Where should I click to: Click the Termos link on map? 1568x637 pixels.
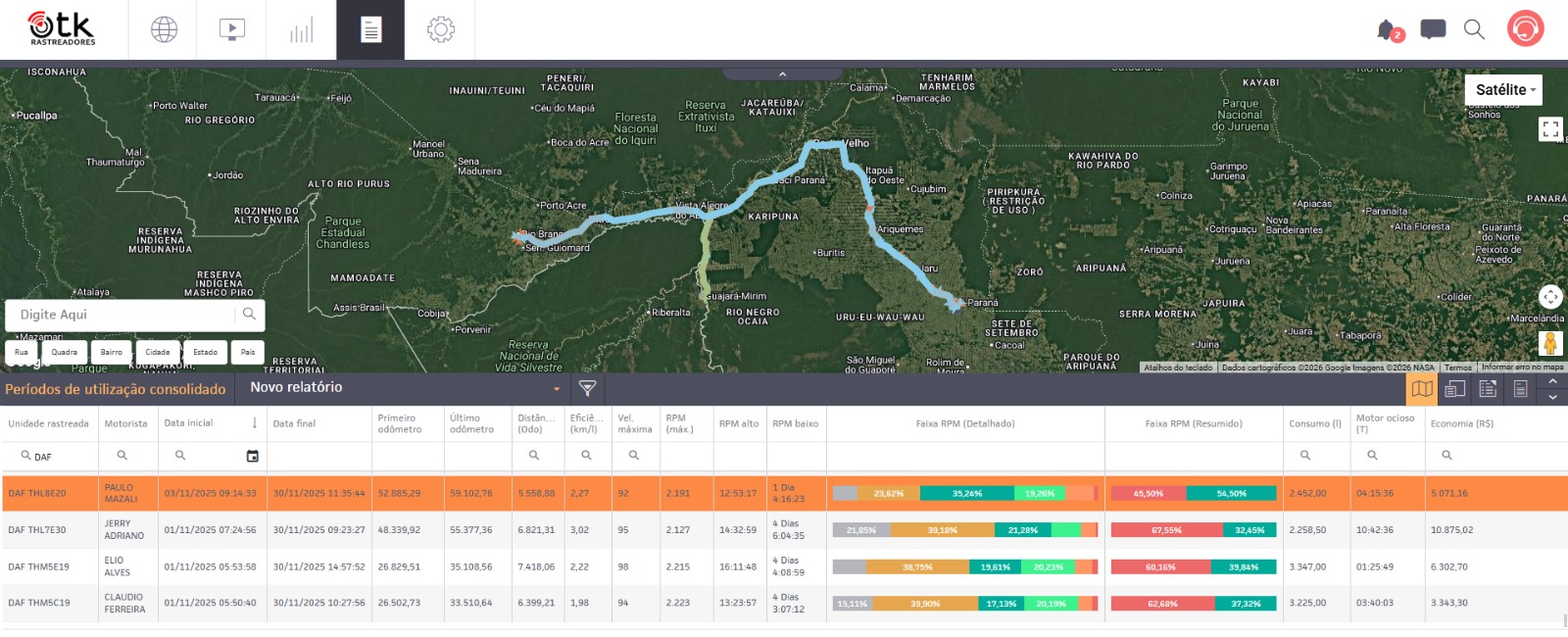[x=1457, y=367]
